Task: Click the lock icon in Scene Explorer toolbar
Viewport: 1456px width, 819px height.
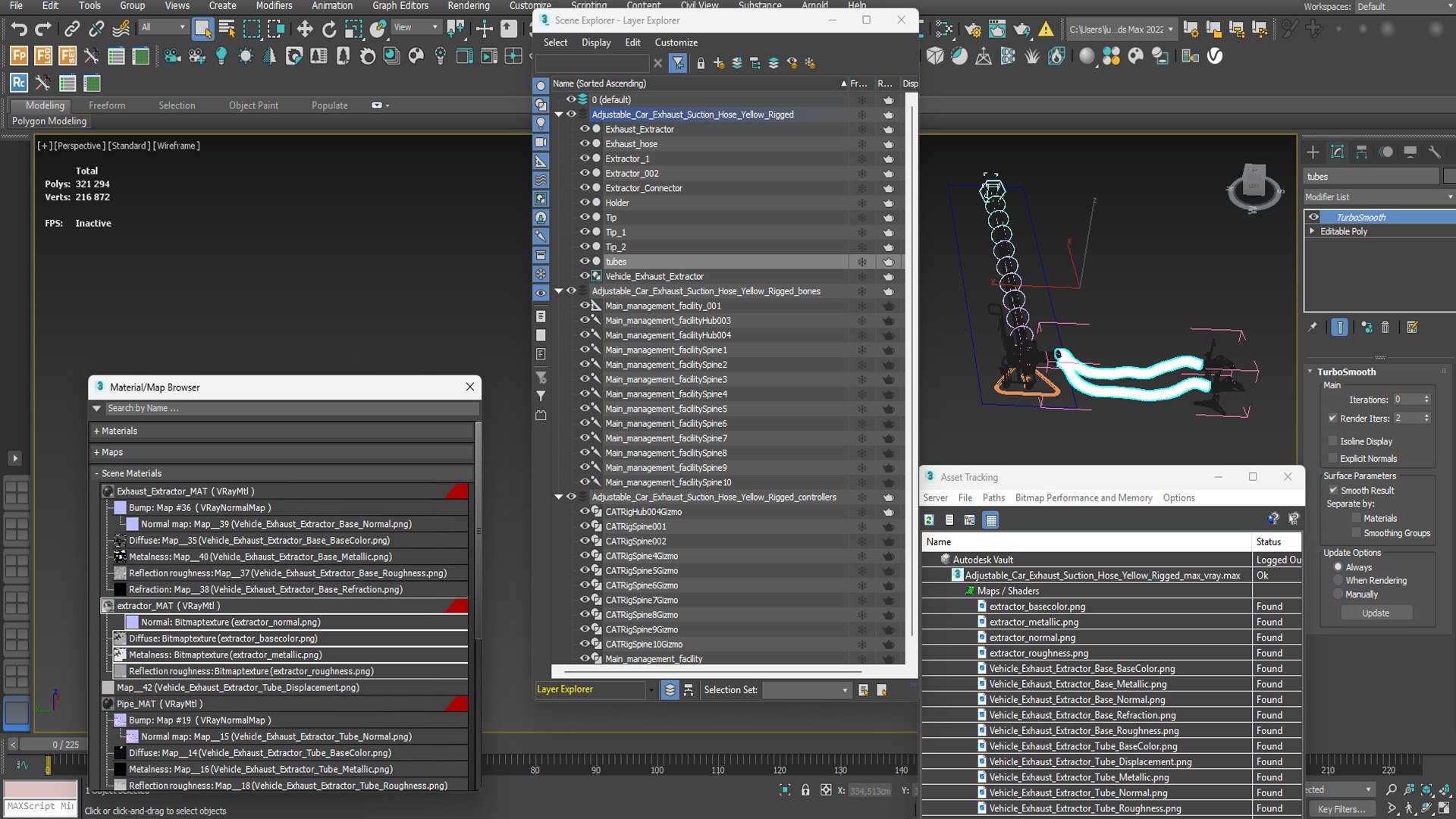Action: (x=701, y=64)
